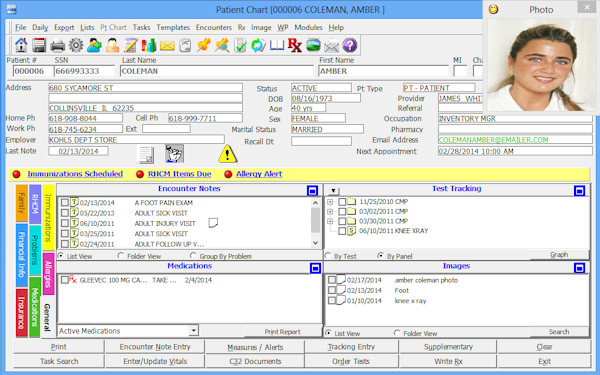Click the Save floppy disk icon
The image size is (600, 375).
coord(39,45)
